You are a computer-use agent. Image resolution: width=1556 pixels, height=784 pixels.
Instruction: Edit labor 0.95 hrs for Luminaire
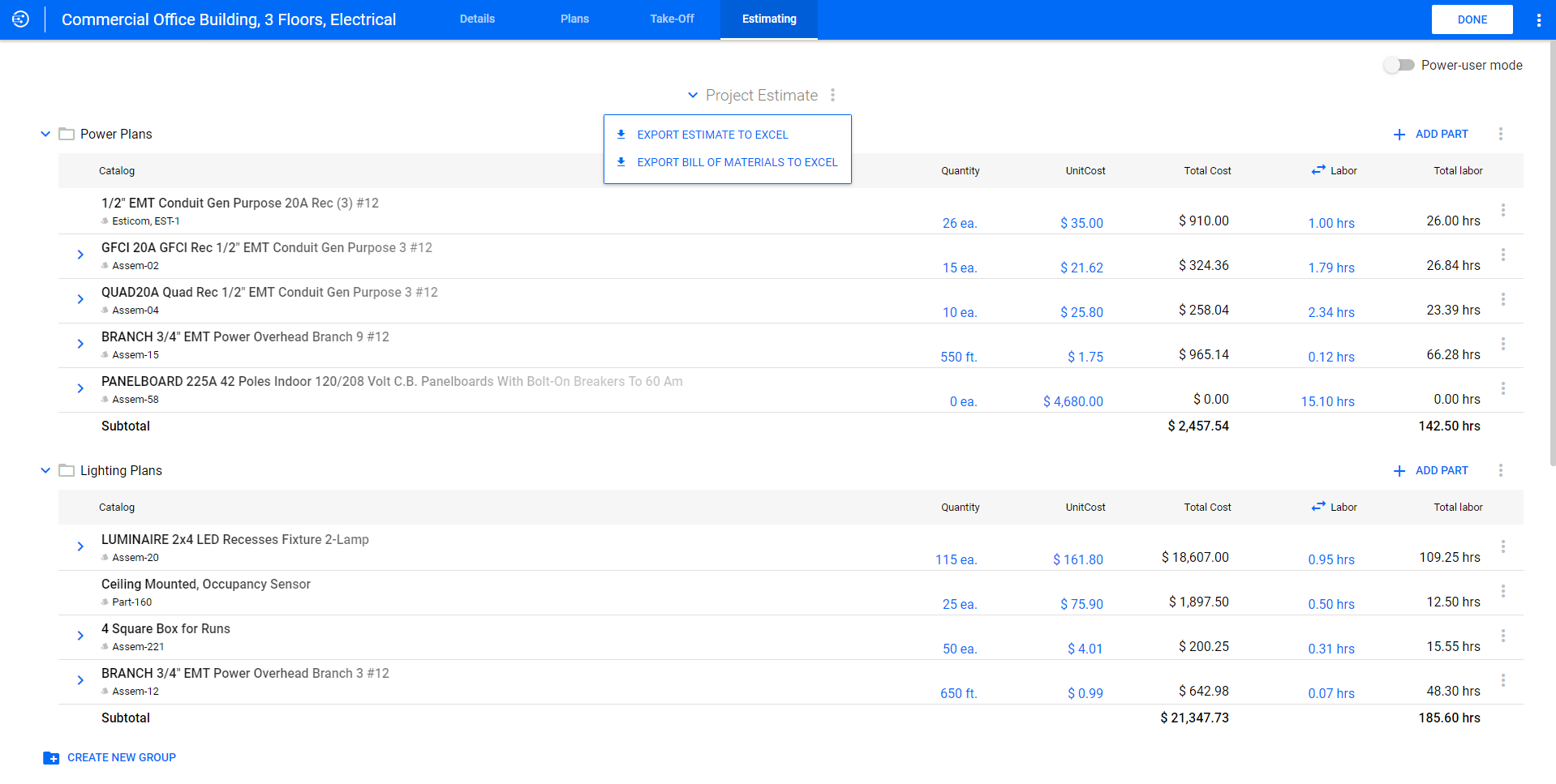(1331, 559)
